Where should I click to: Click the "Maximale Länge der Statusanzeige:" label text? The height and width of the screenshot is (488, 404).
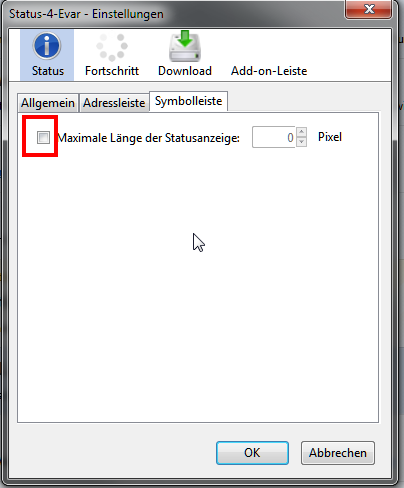(x=149, y=138)
